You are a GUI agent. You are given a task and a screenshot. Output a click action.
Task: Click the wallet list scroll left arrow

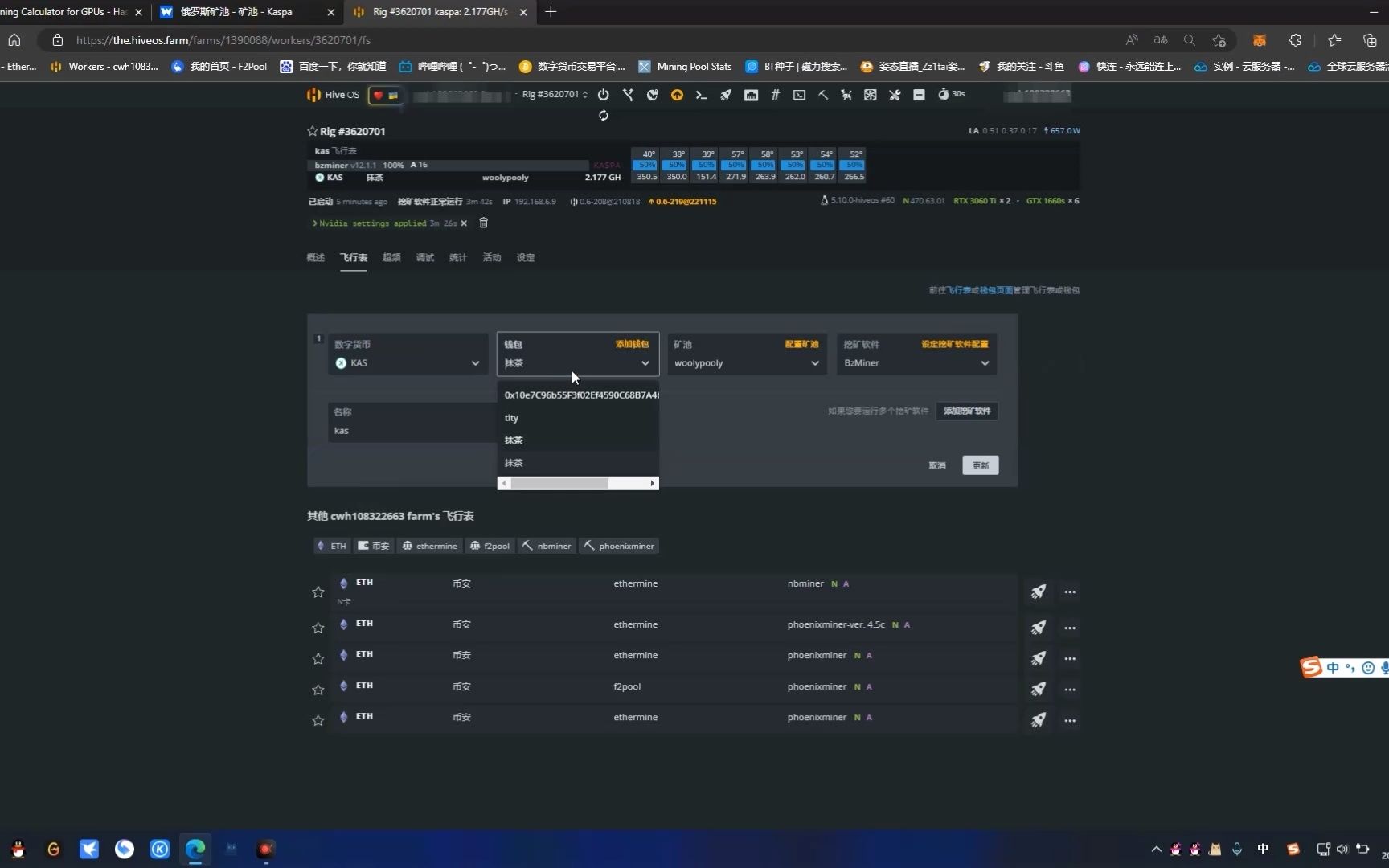[x=504, y=483]
